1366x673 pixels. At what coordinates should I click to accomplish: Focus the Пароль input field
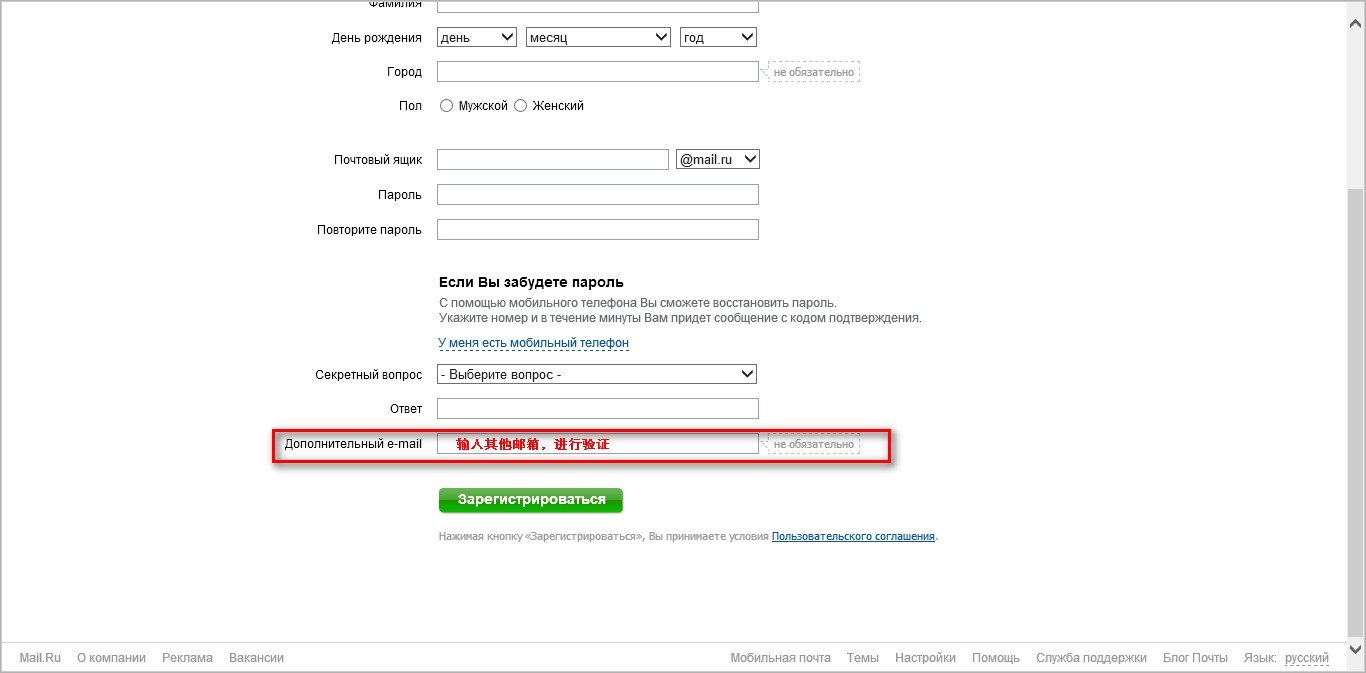[x=597, y=195]
